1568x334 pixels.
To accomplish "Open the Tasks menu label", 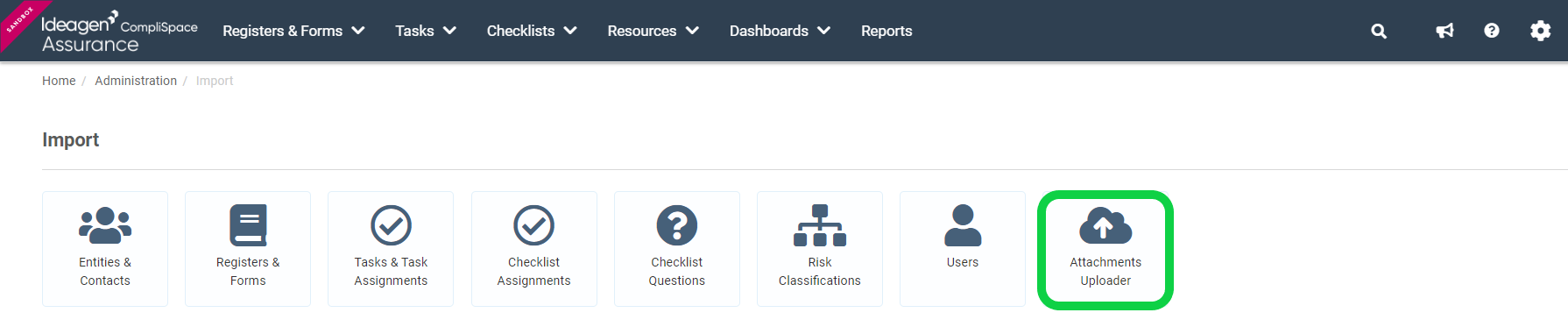I will [414, 31].
